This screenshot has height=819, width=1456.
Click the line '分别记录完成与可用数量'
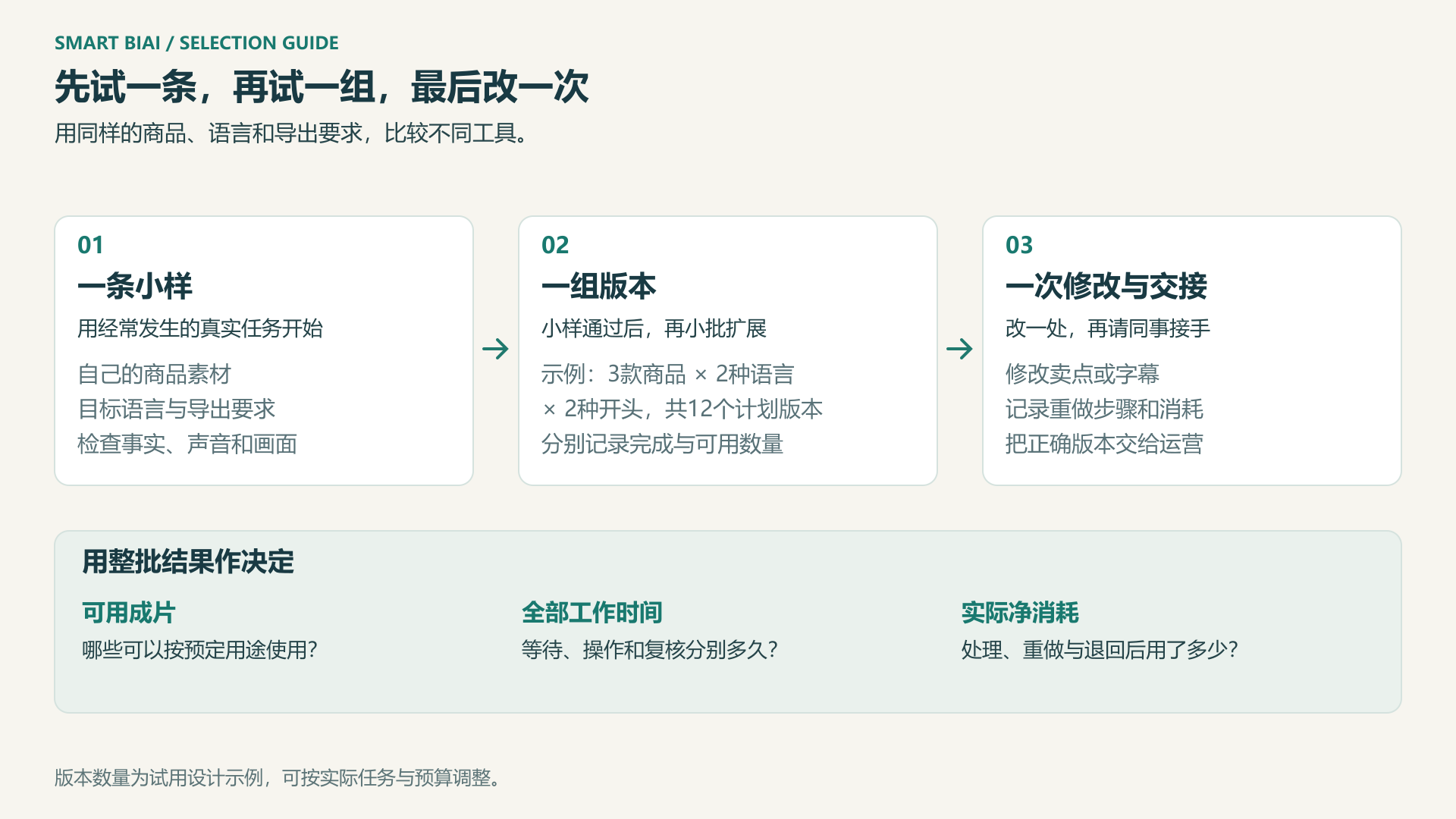662,444
